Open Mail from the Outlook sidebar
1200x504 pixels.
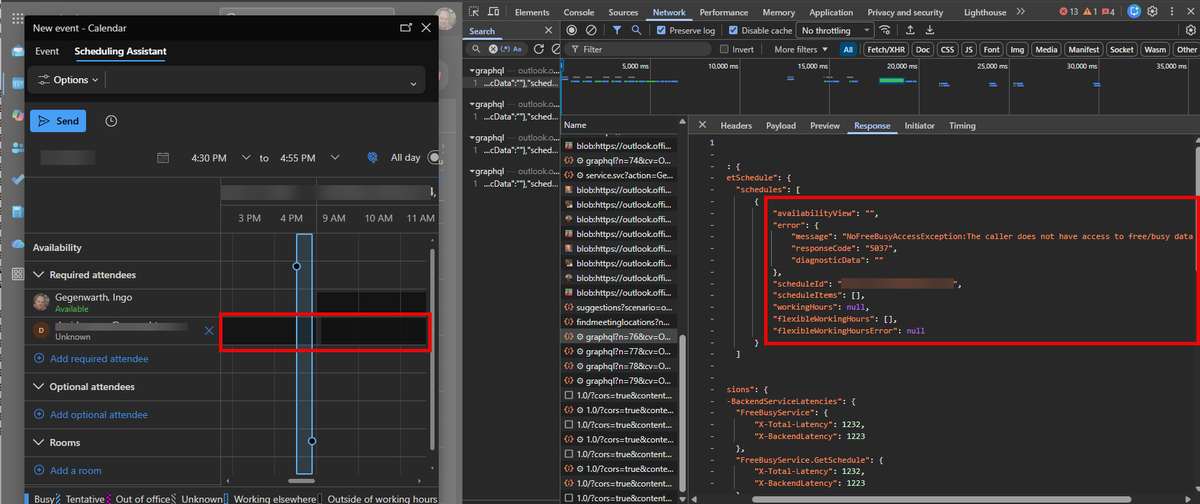coord(17,52)
